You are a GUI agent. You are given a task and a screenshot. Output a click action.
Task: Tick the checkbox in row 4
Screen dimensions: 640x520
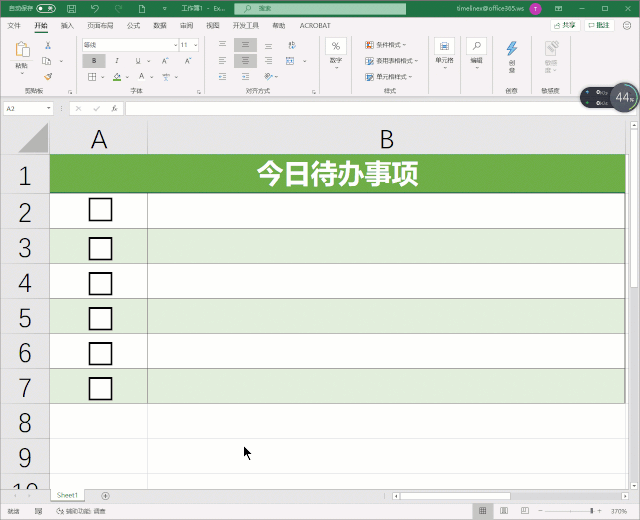point(100,283)
